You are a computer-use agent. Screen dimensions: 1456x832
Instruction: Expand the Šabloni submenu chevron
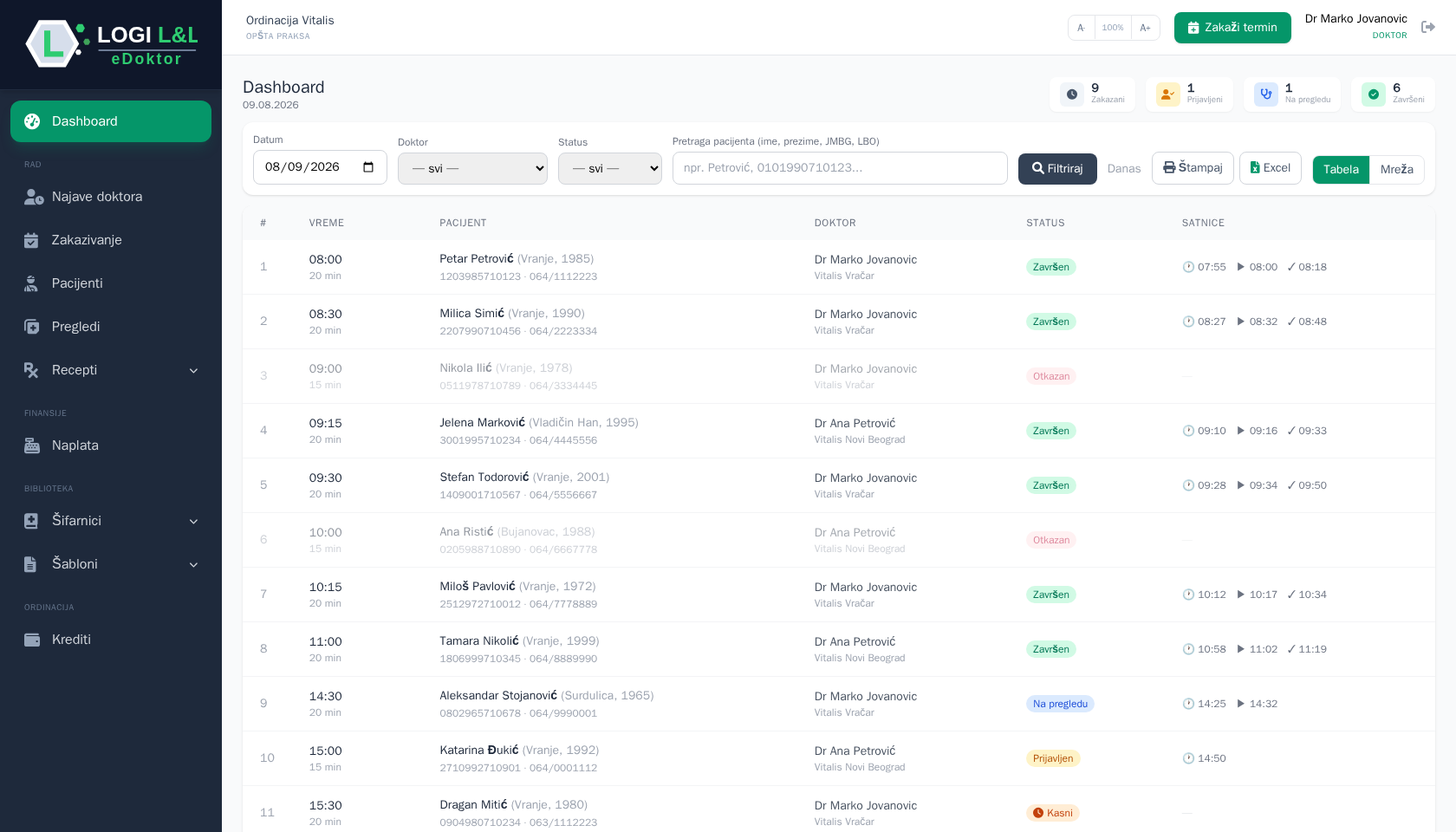(x=194, y=565)
